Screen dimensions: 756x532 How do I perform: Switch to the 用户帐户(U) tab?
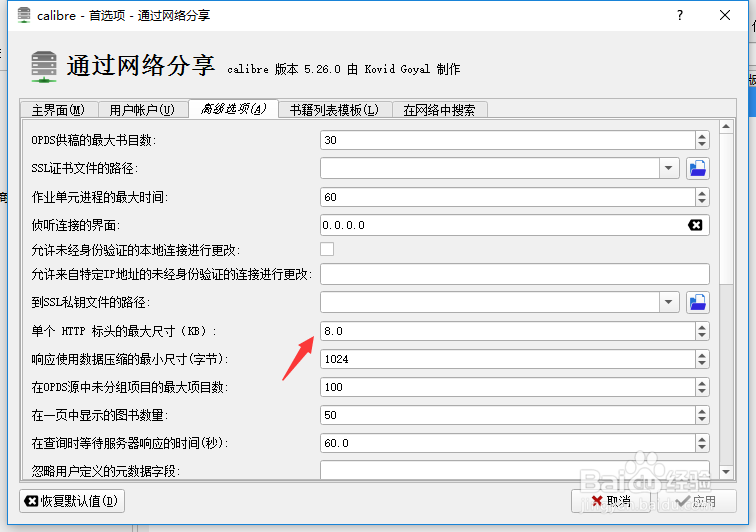click(x=142, y=109)
